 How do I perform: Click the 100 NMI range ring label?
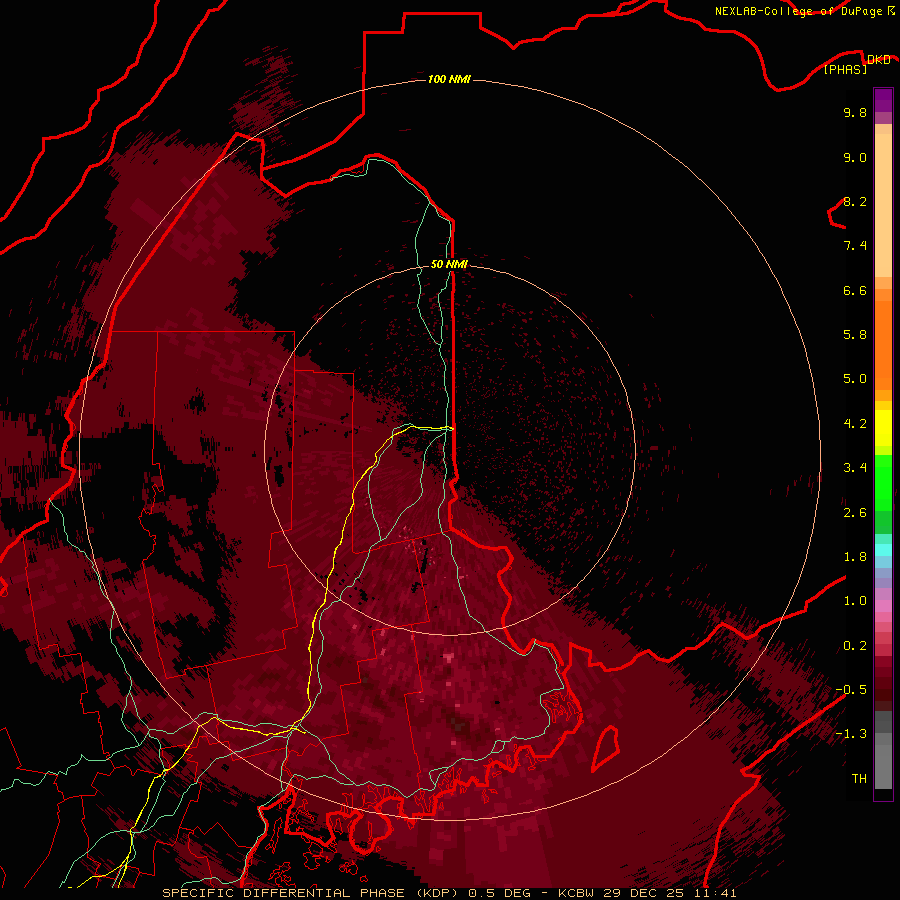point(449,79)
